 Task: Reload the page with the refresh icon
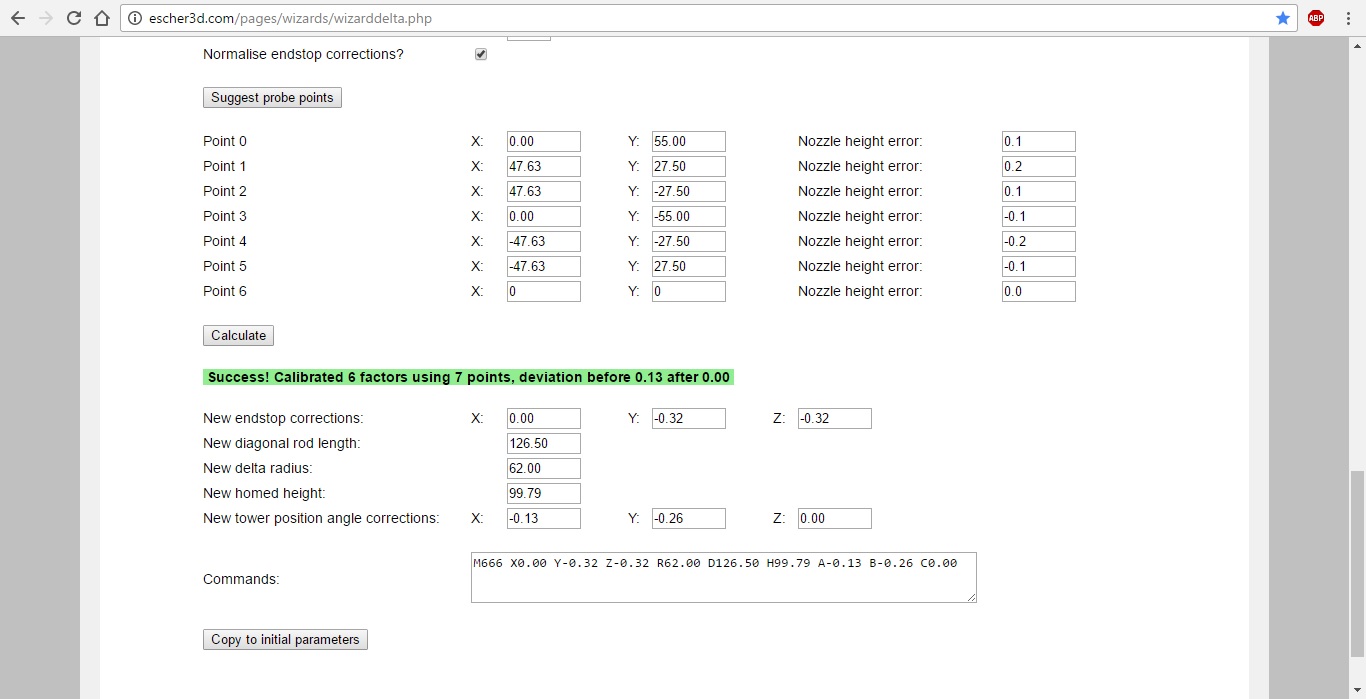point(74,18)
